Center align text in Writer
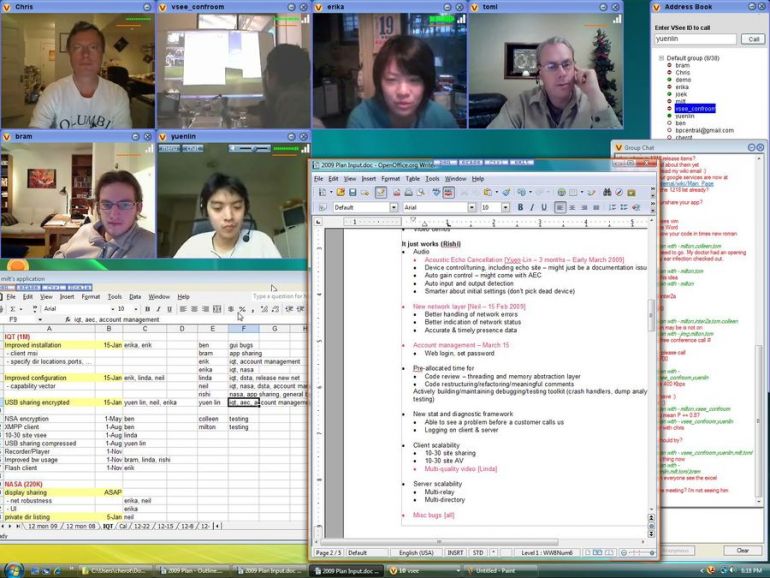Image resolution: width=770 pixels, height=578 pixels. tap(572, 208)
